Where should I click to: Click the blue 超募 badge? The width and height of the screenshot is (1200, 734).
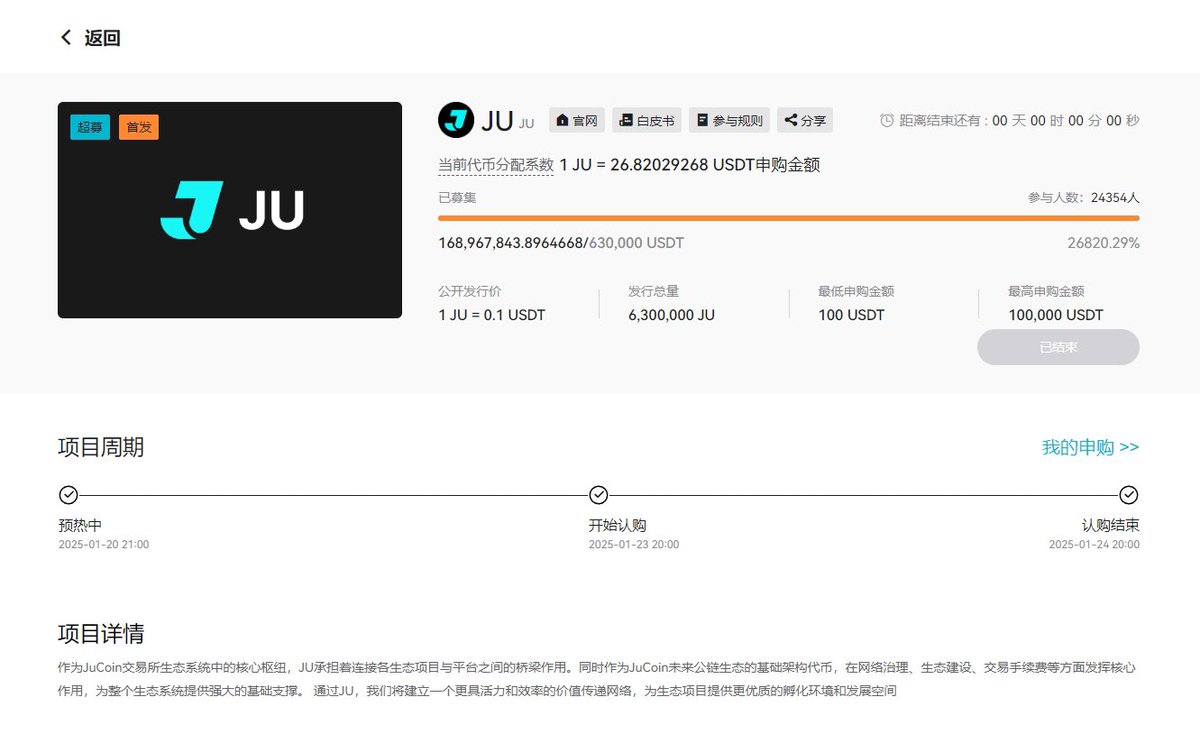pyautogui.click(x=89, y=127)
